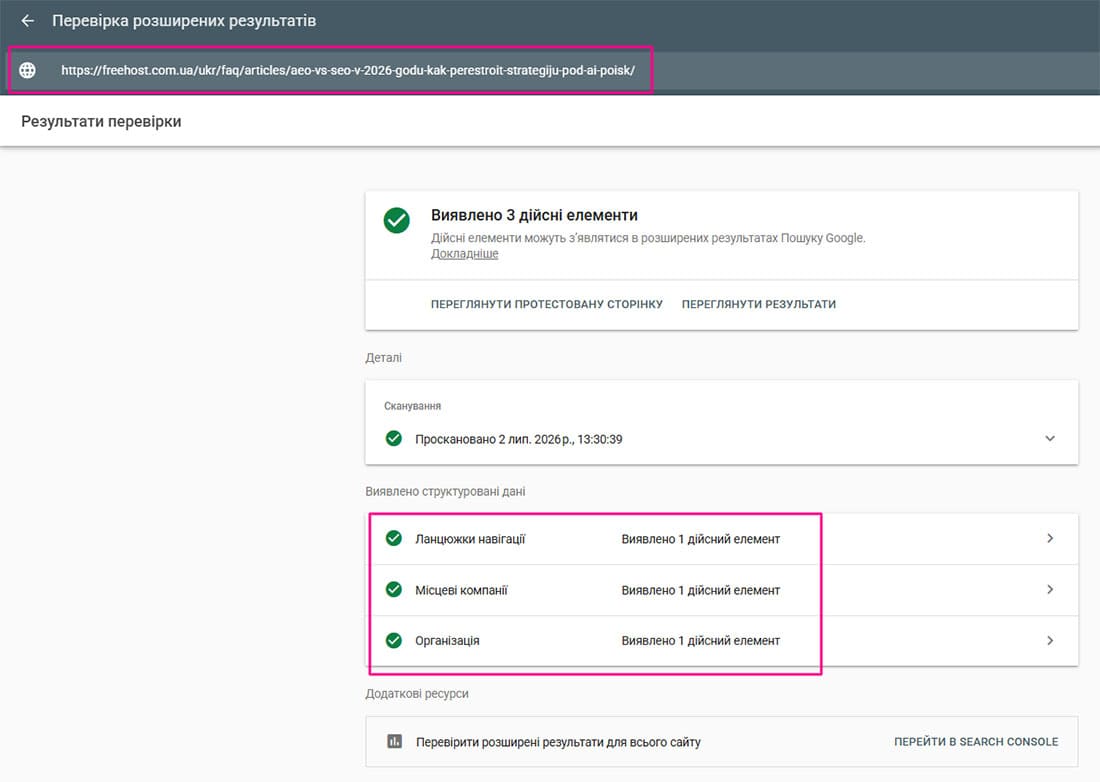Click ПЕРЕГЛЯНУТИ РЕЗУЛЬТАТИ button
This screenshot has width=1100, height=782.
pyautogui.click(x=758, y=304)
